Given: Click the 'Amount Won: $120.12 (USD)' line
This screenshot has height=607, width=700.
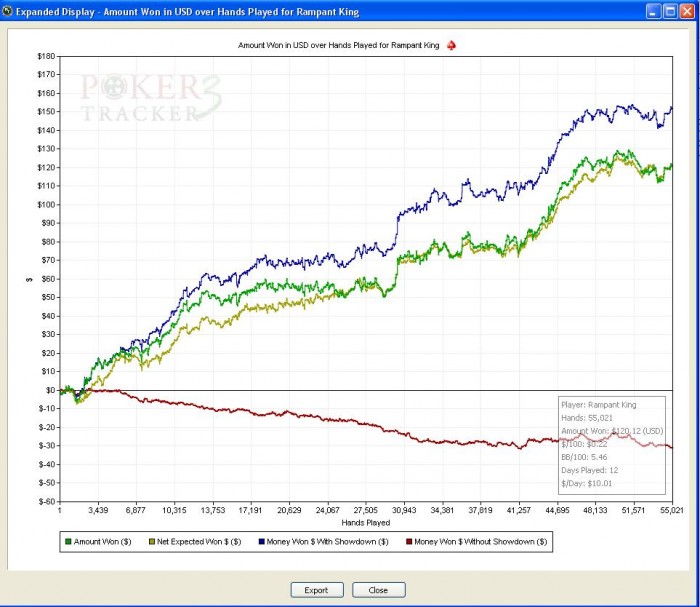Looking at the screenshot, I should point(612,431).
